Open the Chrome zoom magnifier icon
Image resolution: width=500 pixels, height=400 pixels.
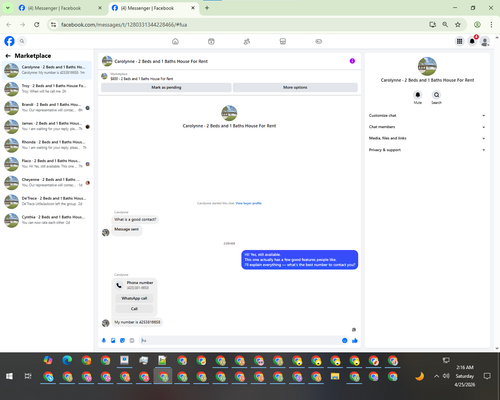click(445, 25)
